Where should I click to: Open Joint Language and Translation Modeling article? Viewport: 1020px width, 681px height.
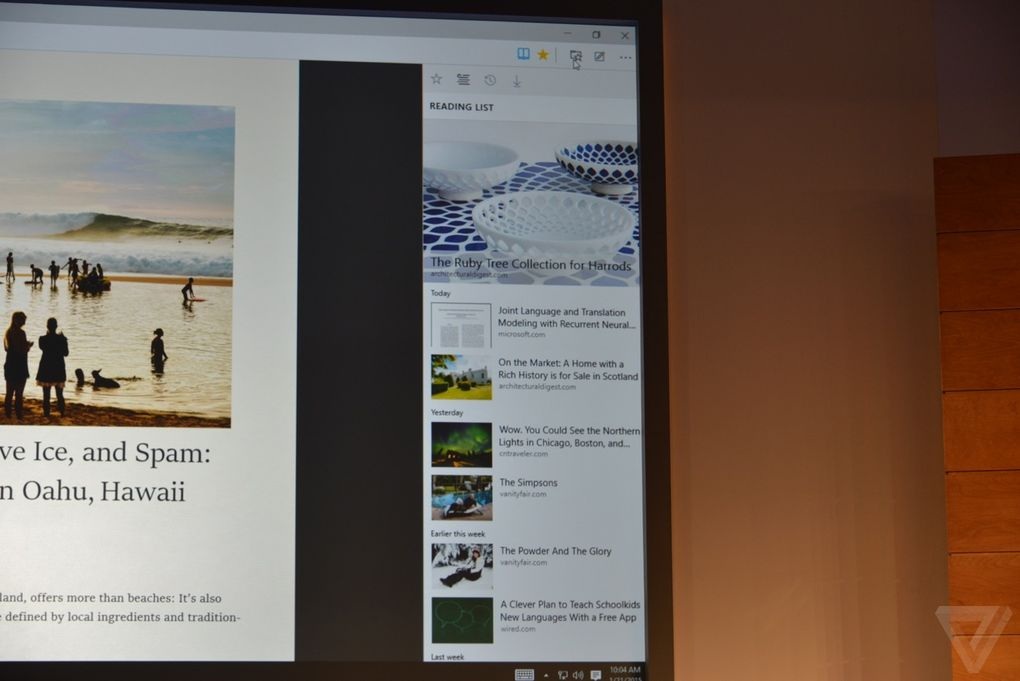tap(566, 318)
